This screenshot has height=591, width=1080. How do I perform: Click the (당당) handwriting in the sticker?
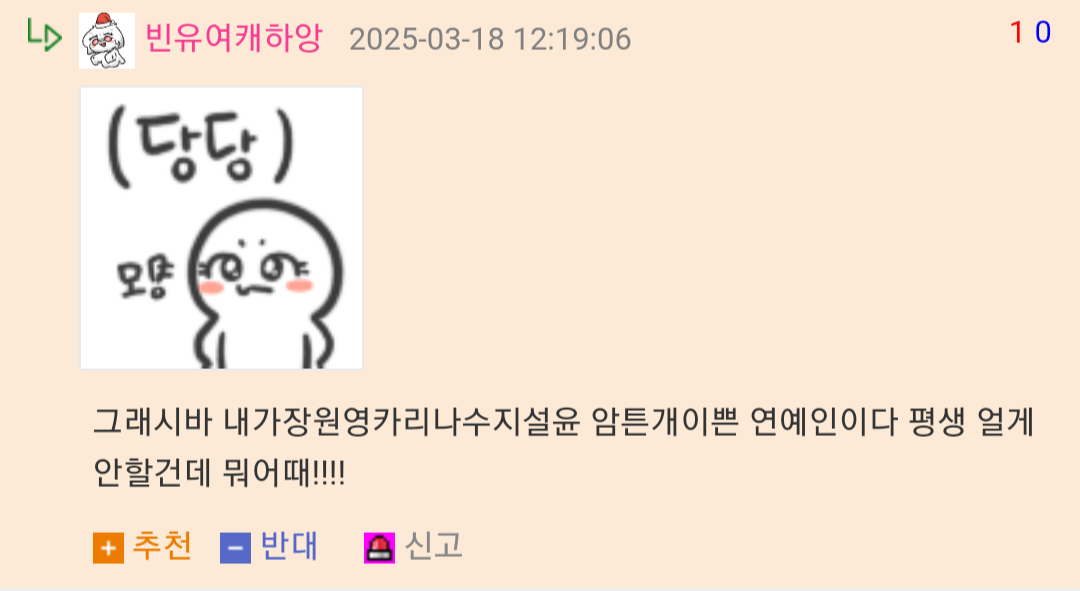[200, 147]
